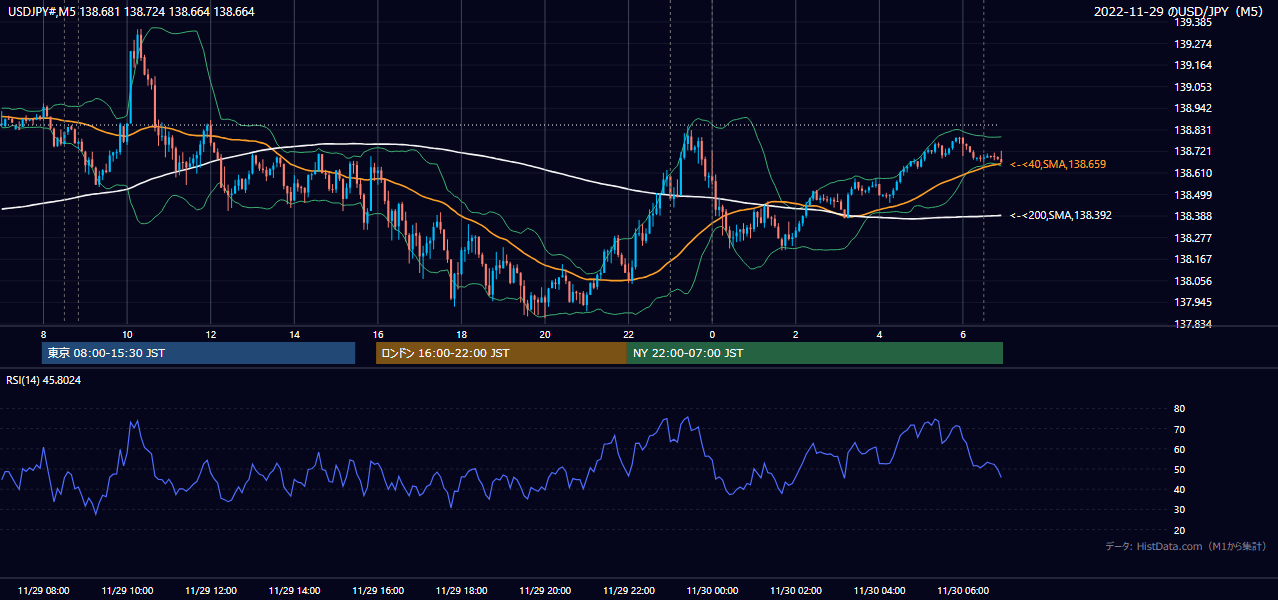The width and height of the screenshot is (1278, 600).
Task: Select the NY 22:00-07:00 JST session bar
Action: coord(815,353)
